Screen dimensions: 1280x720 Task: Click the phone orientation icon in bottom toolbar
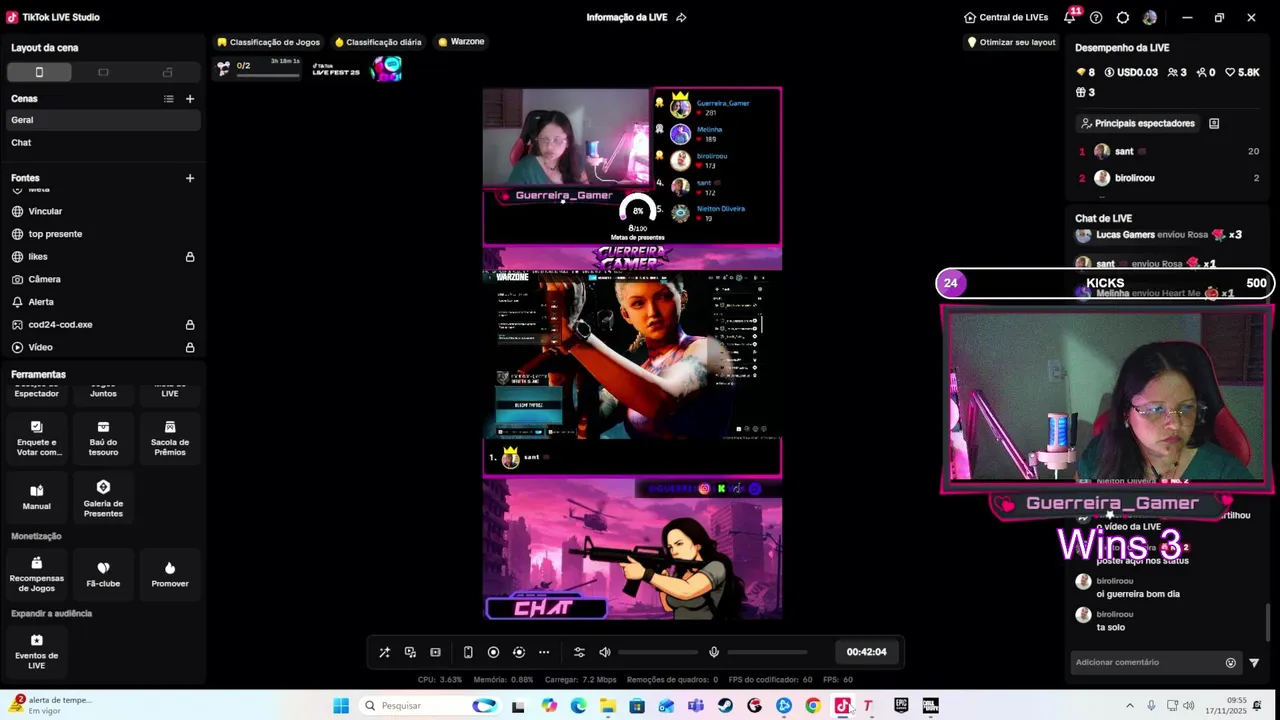(x=467, y=652)
